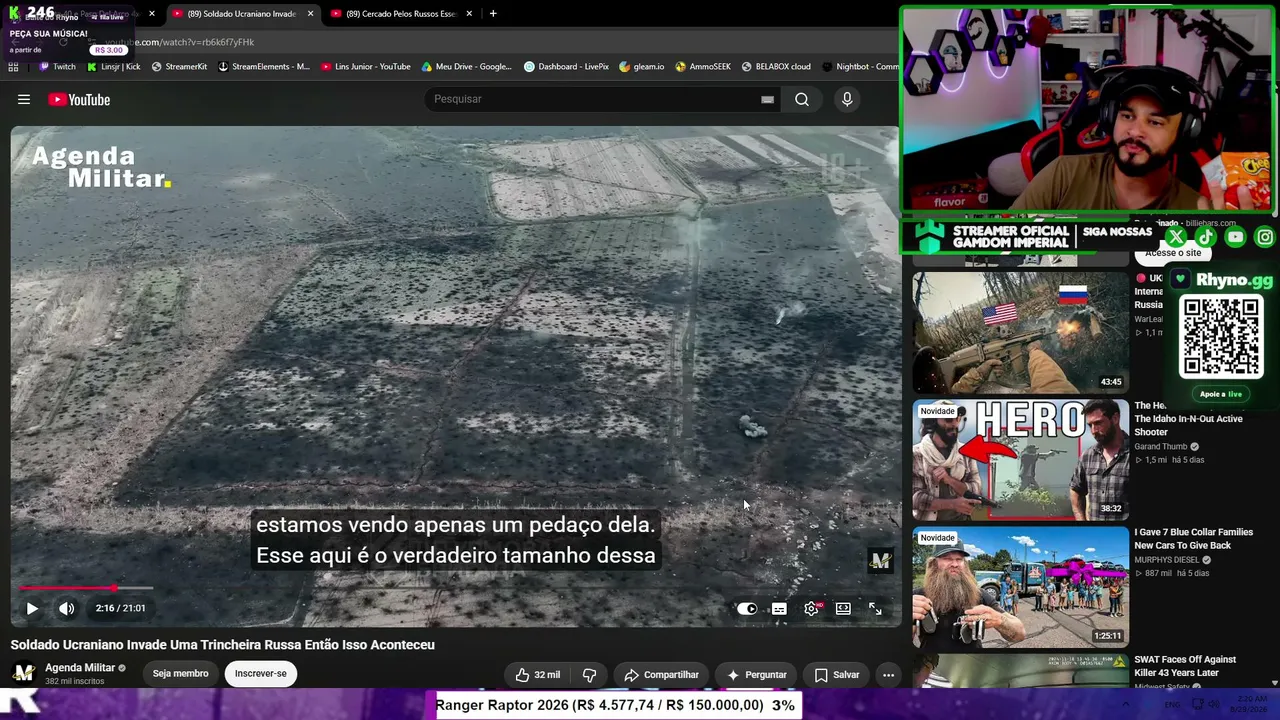Screen dimensions: 1280x720
Task: Toggle the autoplay switch in the player
Action: (747, 608)
